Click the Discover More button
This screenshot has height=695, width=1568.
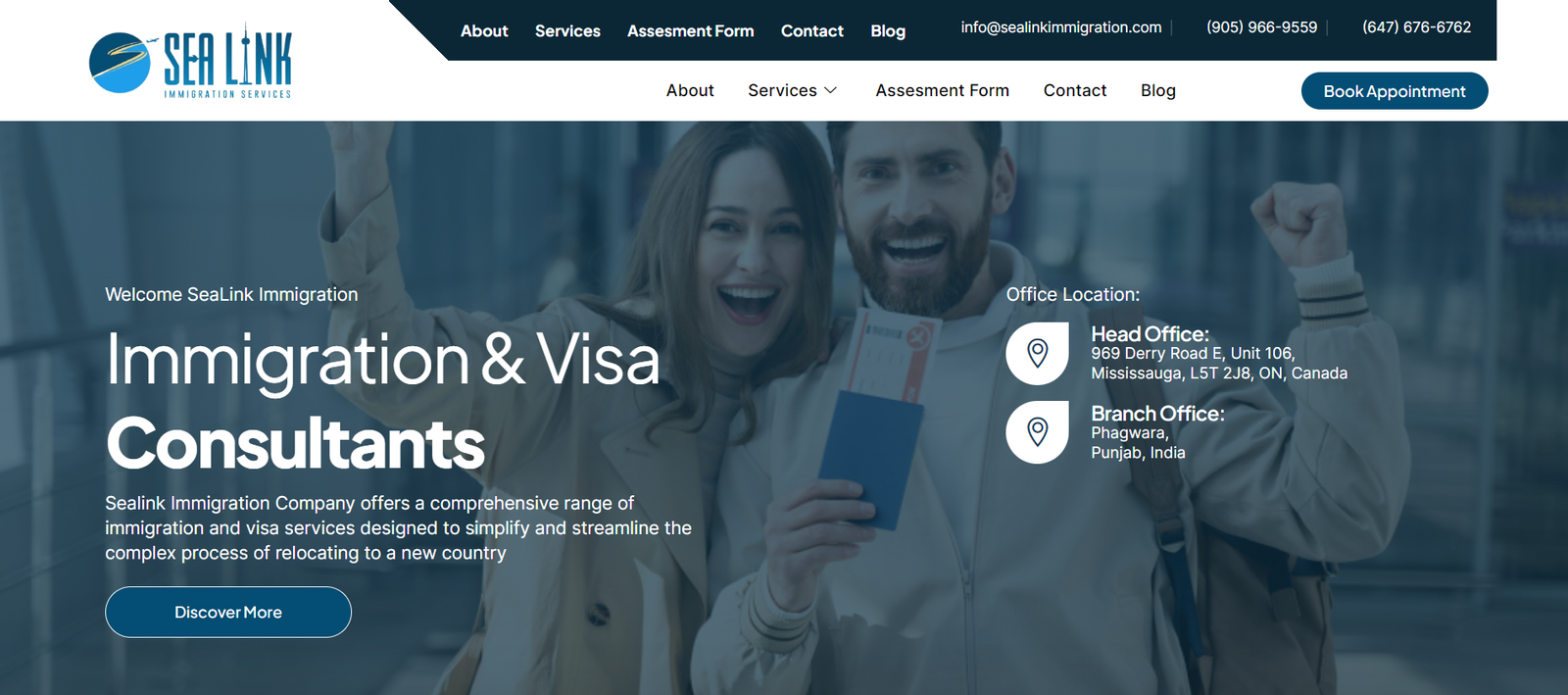tap(228, 613)
